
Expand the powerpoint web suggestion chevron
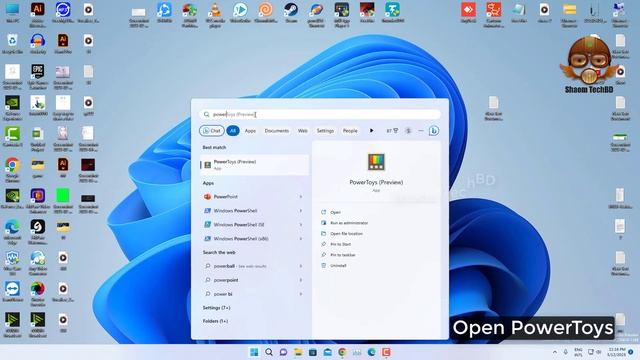(x=301, y=280)
